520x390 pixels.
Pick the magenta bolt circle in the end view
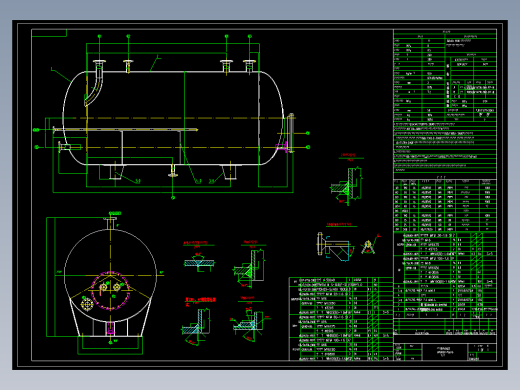[x=111, y=291]
